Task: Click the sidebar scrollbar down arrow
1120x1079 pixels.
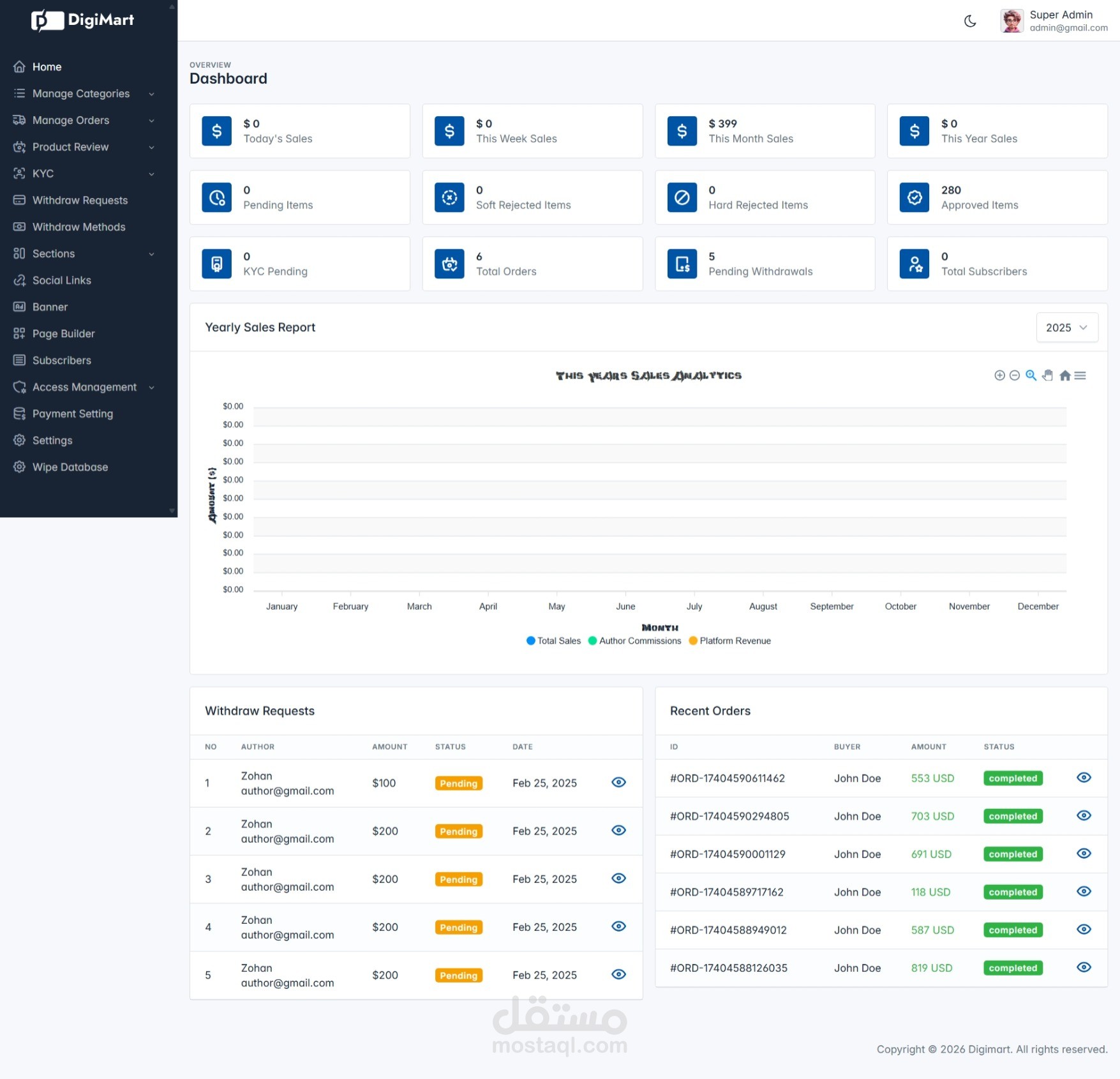Action: tap(172, 511)
